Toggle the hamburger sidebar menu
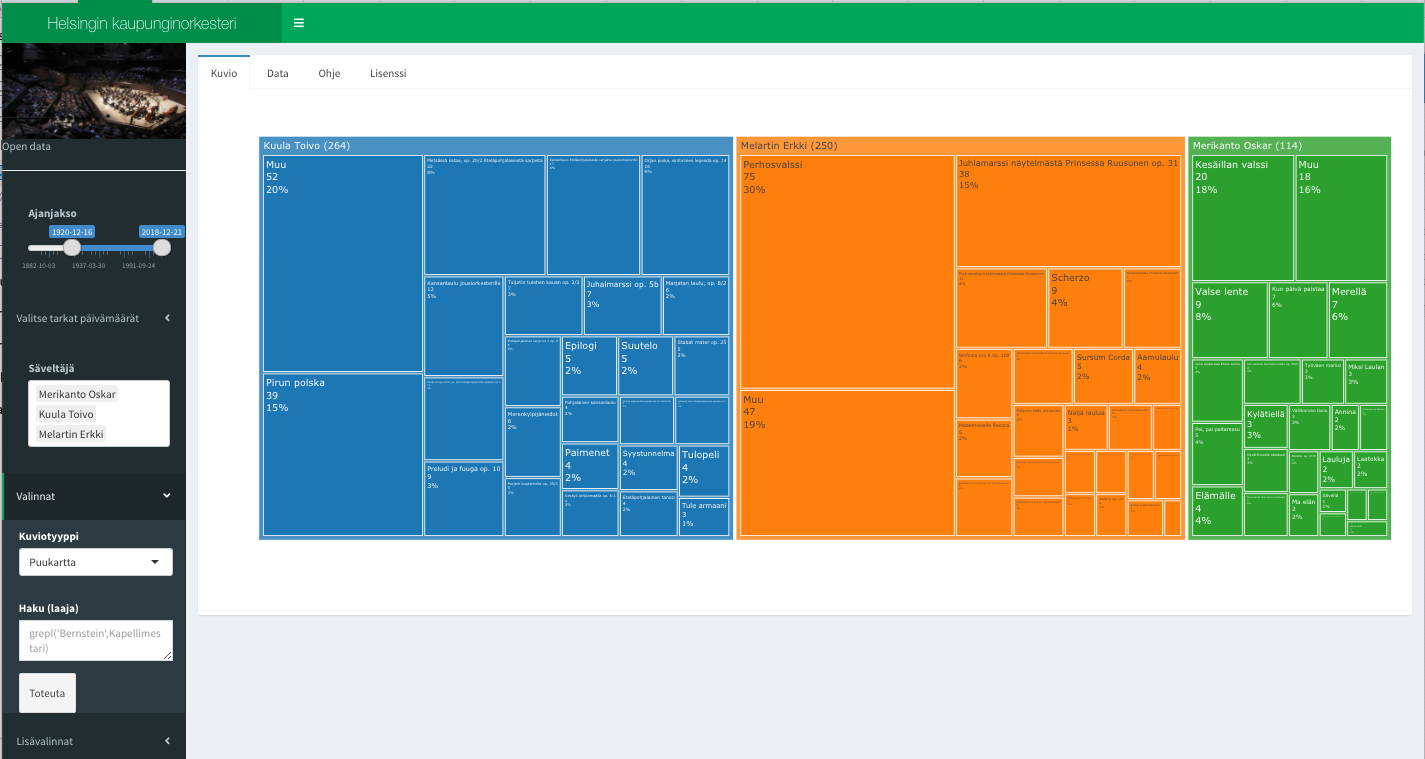The image size is (1425, 759). click(299, 23)
